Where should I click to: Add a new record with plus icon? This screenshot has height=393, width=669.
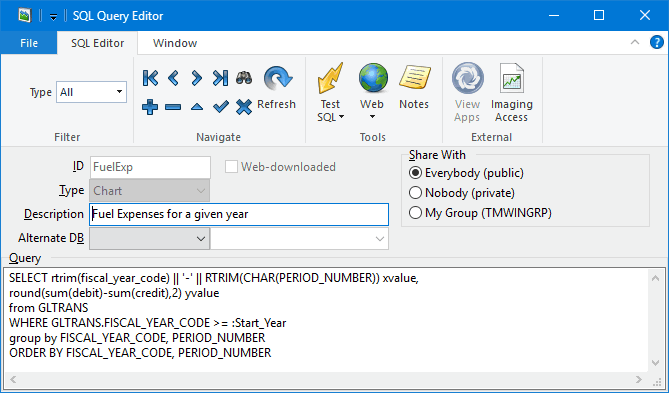pos(150,107)
